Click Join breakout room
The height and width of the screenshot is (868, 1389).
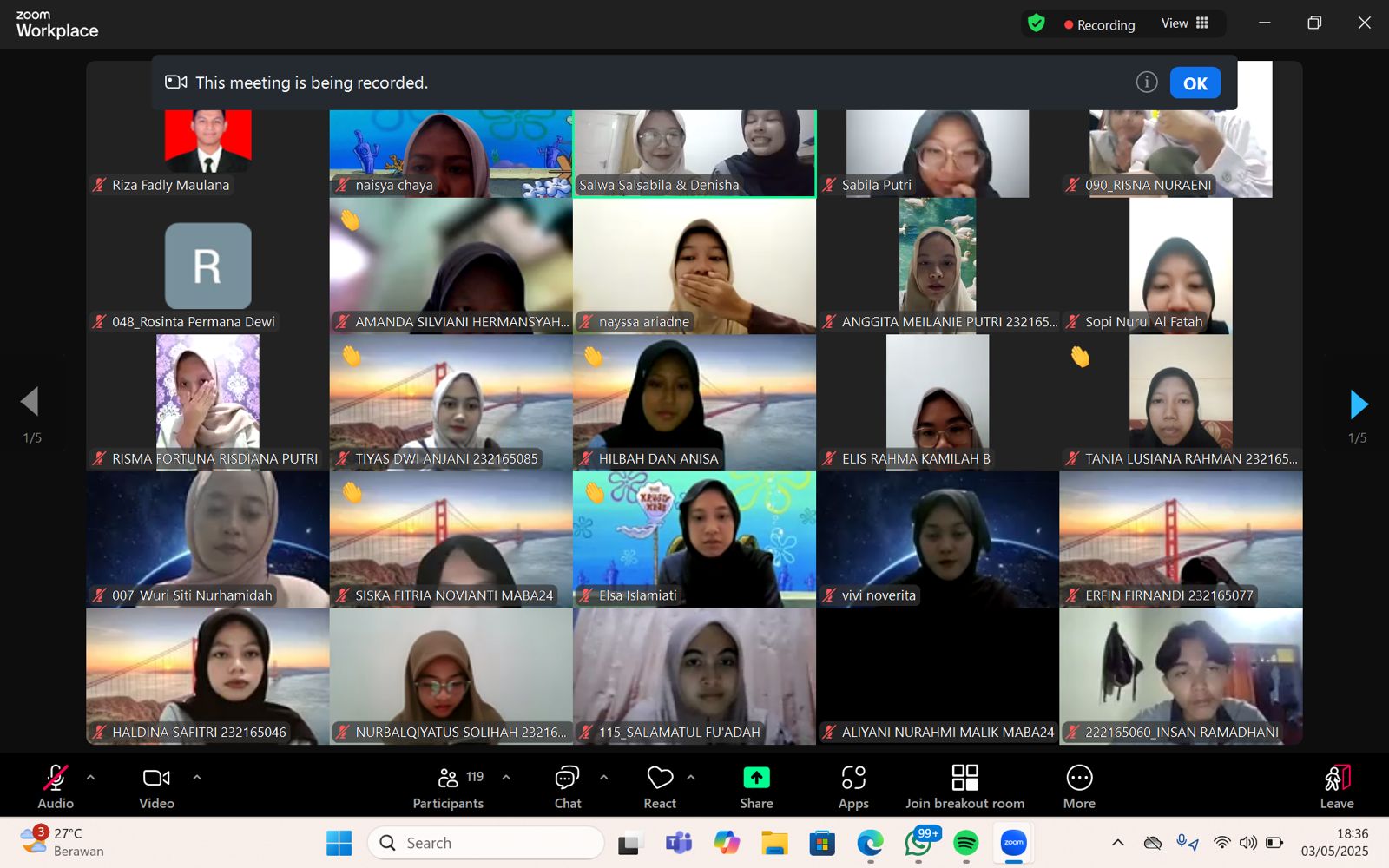[x=964, y=786]
